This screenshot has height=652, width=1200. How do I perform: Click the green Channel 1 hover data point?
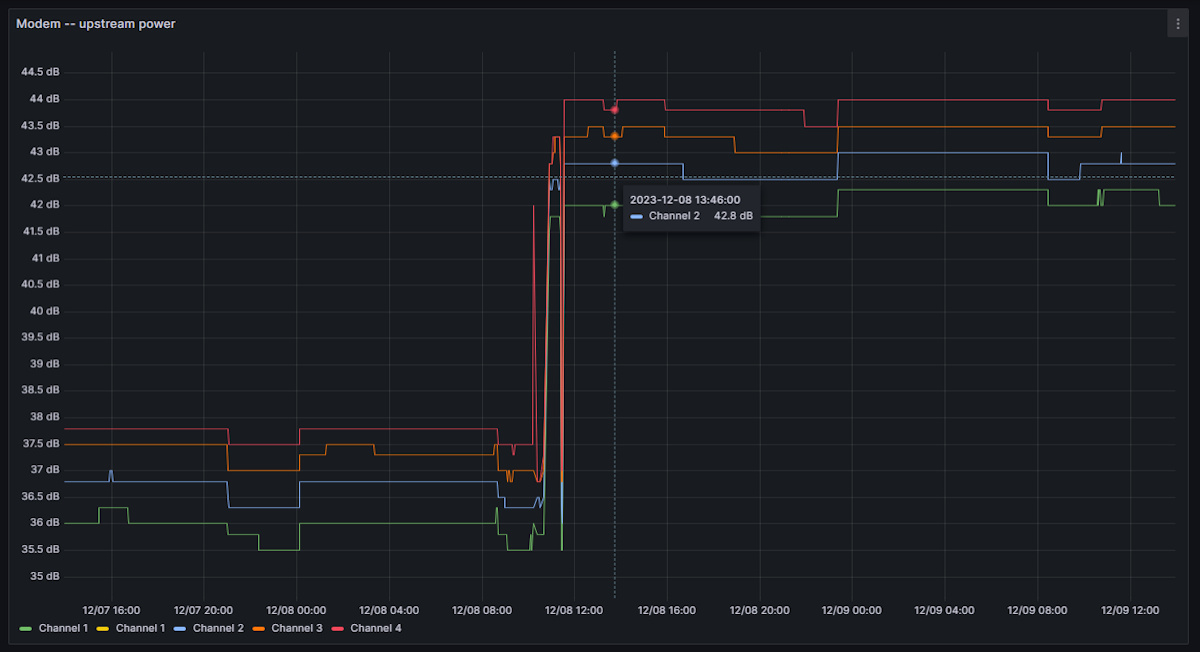point(615,204)
